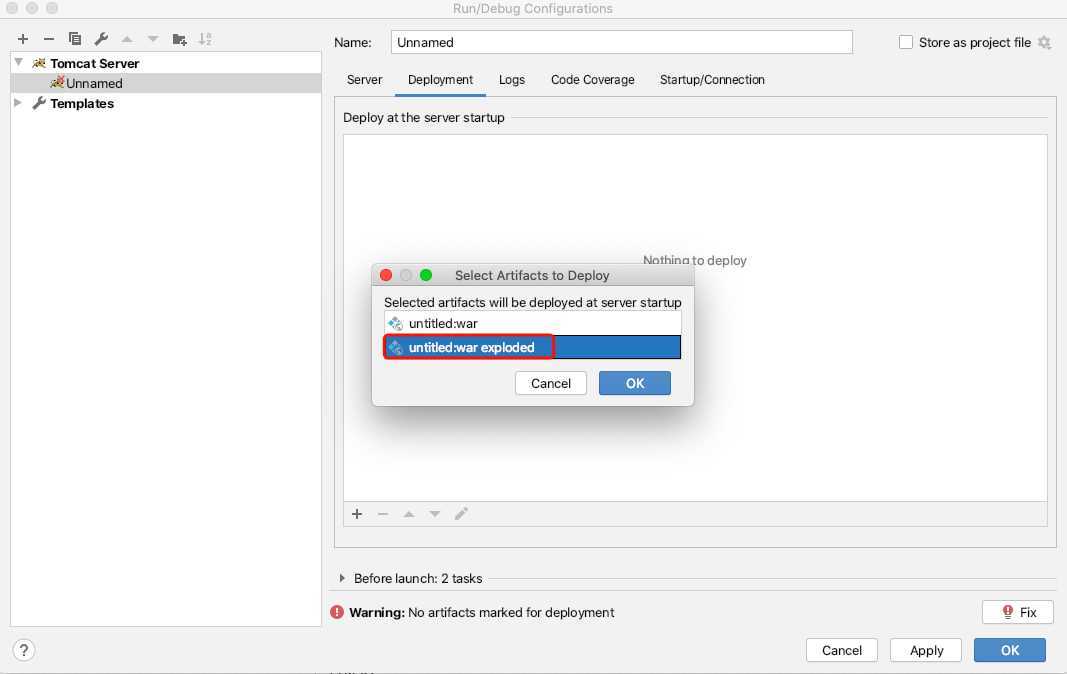This screenshot has height=674, width=1067.
Task: Click the untitled:war artifact icon
Action: 395,323
